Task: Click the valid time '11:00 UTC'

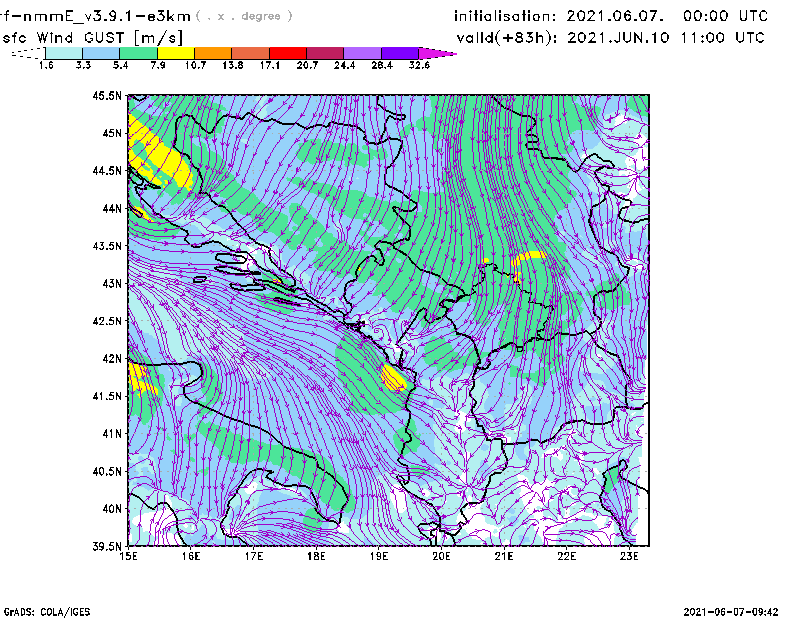Action: click(722, 38)
